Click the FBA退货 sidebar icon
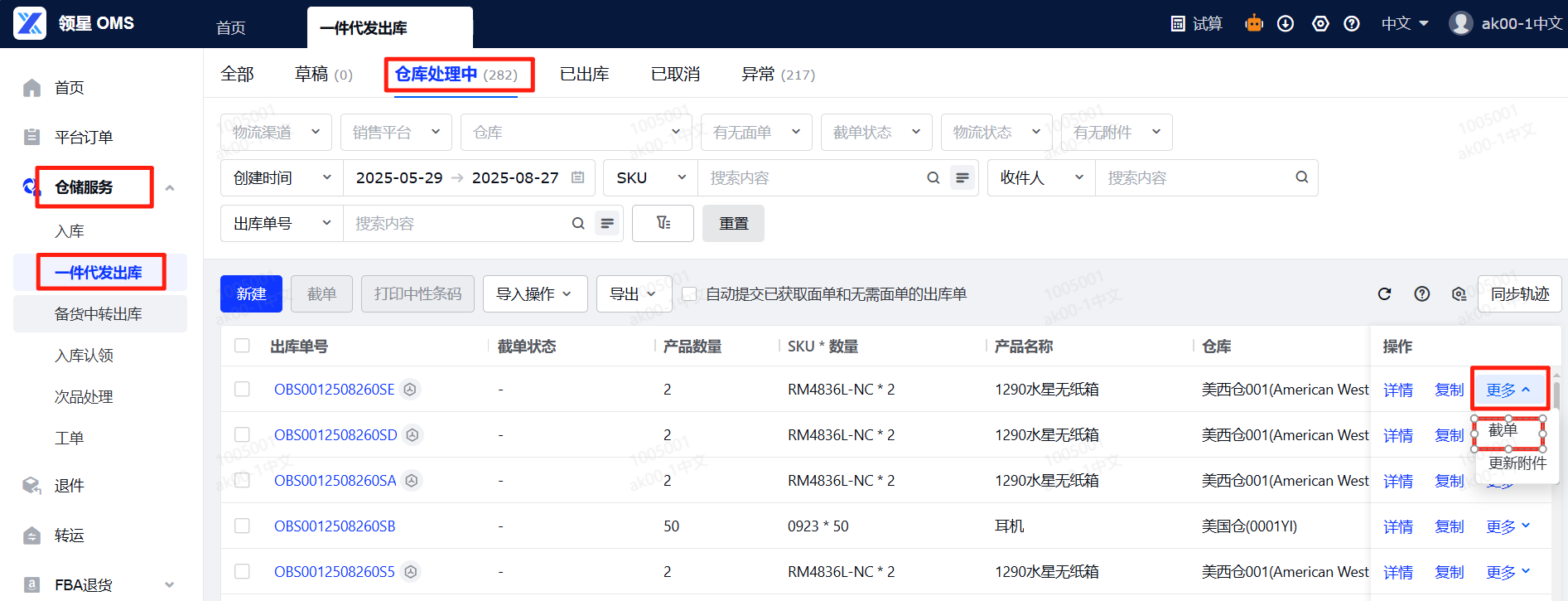The height and width of the screenshot is (601, 1568). tap(32, 584)
